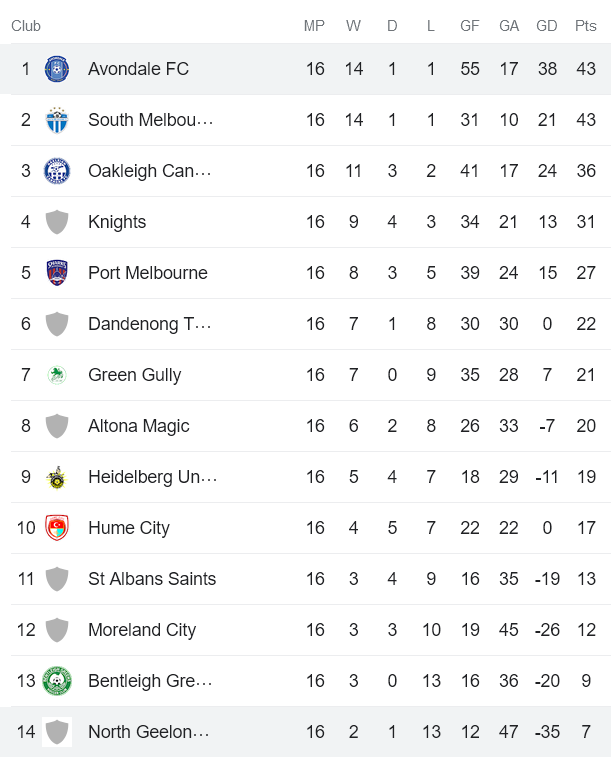Viewport: 611px width, 757px height.
Task: Click the Hume City club crest
Action: [57, 528]
